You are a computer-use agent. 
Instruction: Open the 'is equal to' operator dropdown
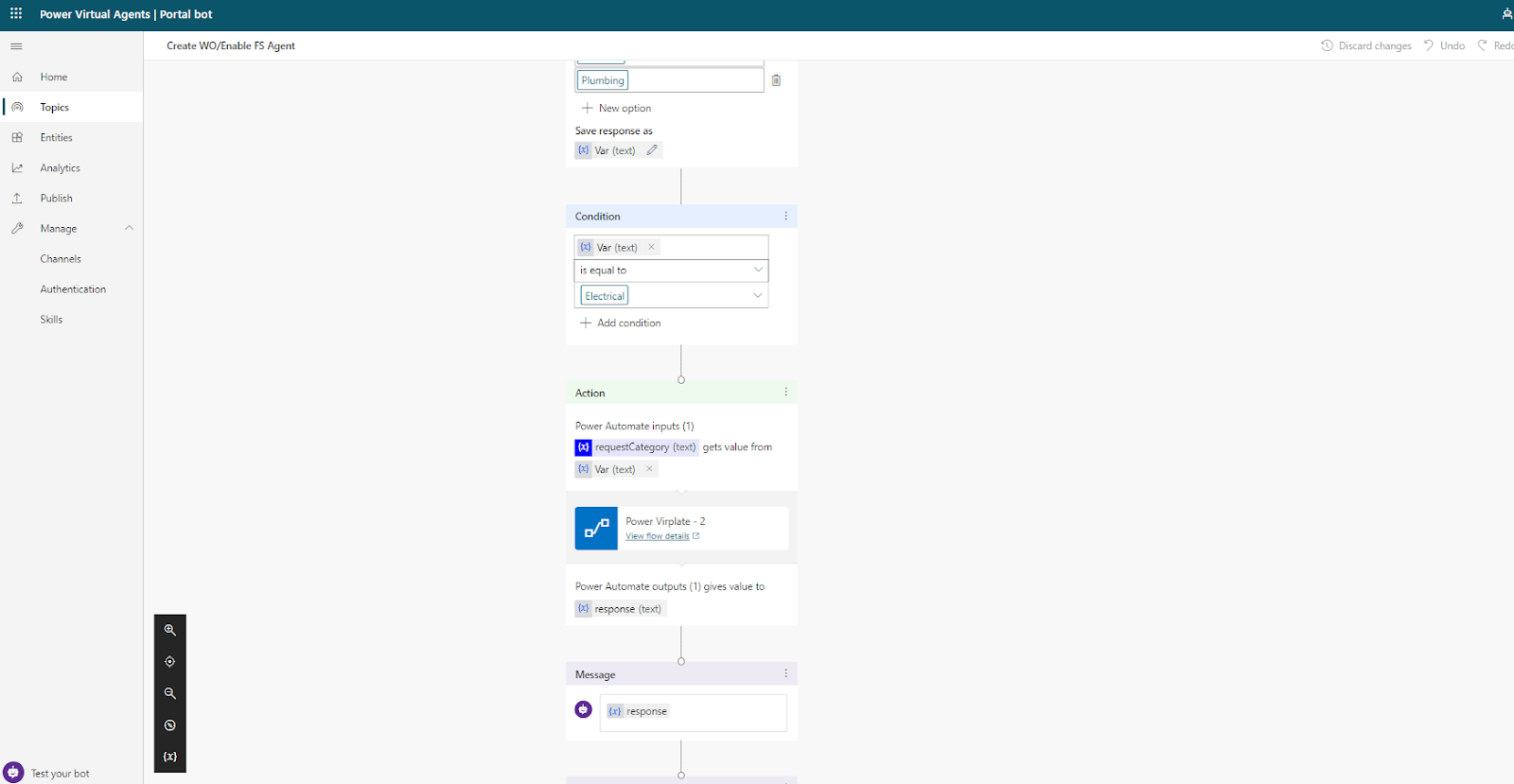tap(671, 270)
